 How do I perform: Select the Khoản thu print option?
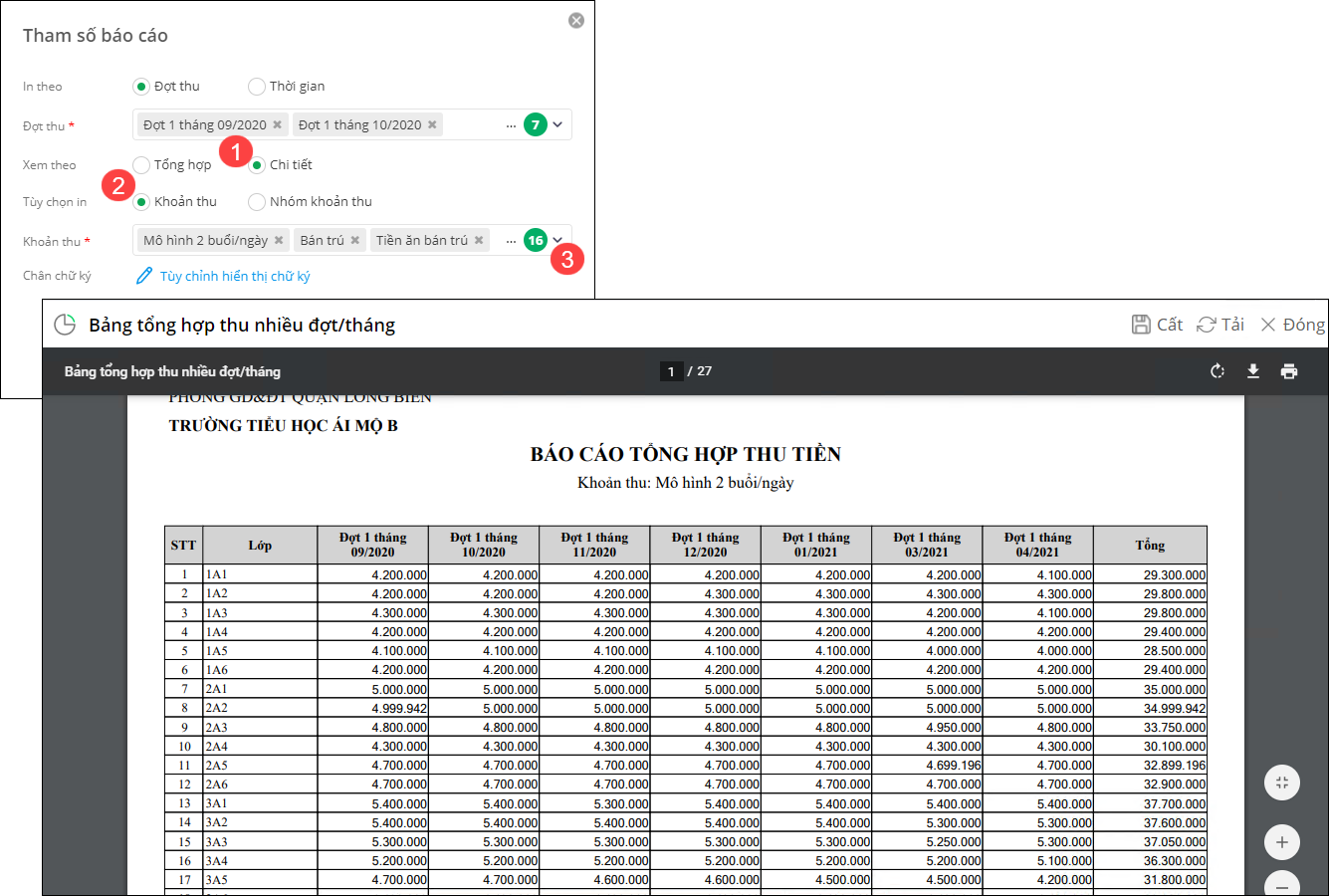pyautogui.click(x=141, y=201)
